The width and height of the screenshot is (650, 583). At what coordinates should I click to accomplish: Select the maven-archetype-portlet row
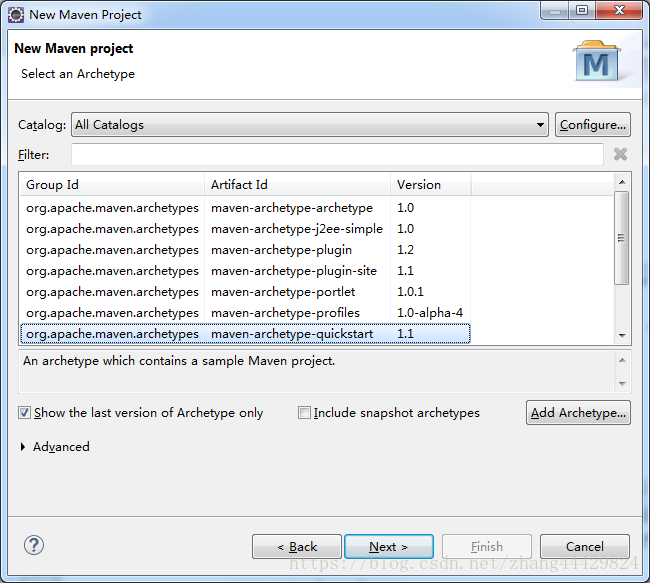pyautogui.click(x=245, y=292)
